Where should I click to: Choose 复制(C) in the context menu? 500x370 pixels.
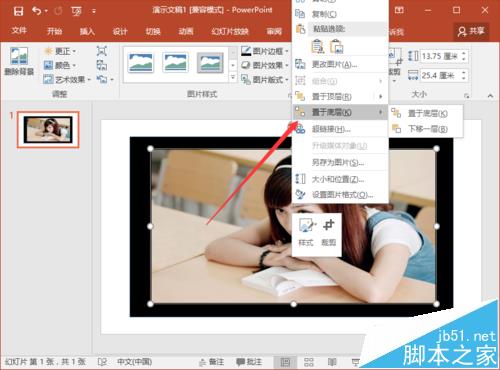tap(340, 14)
